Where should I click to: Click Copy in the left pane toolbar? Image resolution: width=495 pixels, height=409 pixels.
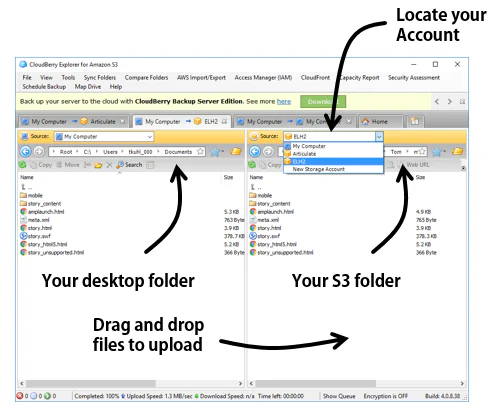[x=41, y=165]
